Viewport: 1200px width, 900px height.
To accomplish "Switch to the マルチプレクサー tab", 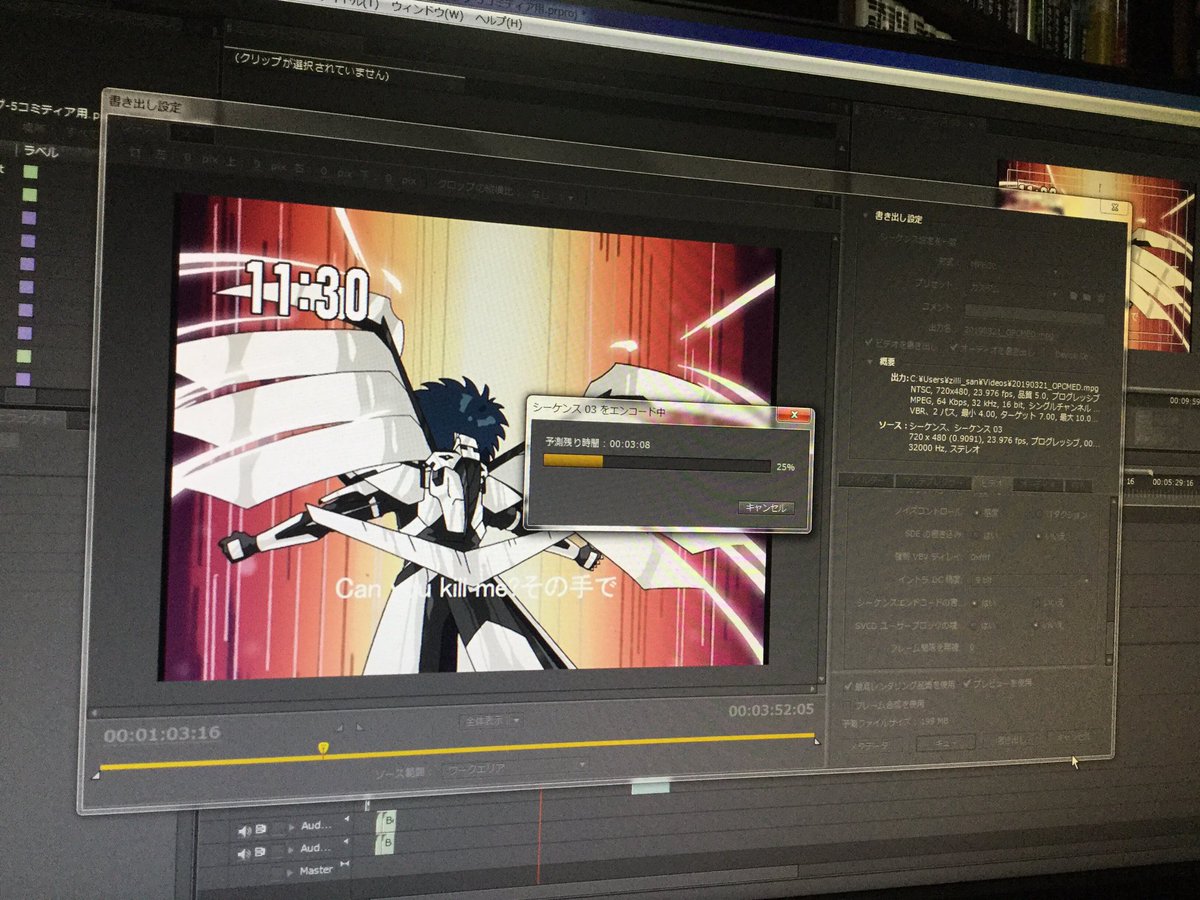I will coord(933,482).
